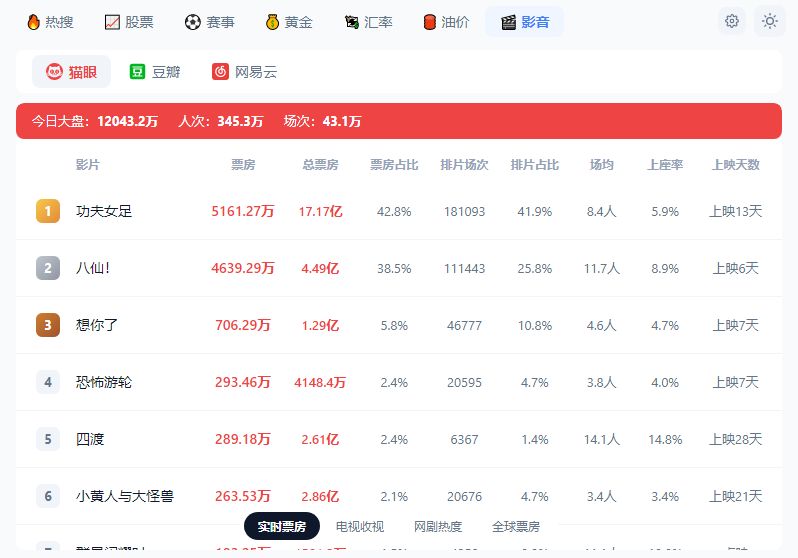Select the 股票 stock chart icon
The image size is (798, 558).
click(112, 22)
